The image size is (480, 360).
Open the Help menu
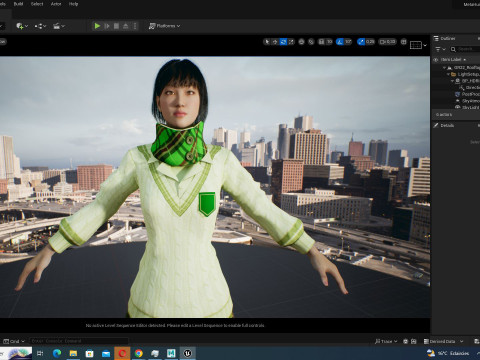[x=73, y=4]
